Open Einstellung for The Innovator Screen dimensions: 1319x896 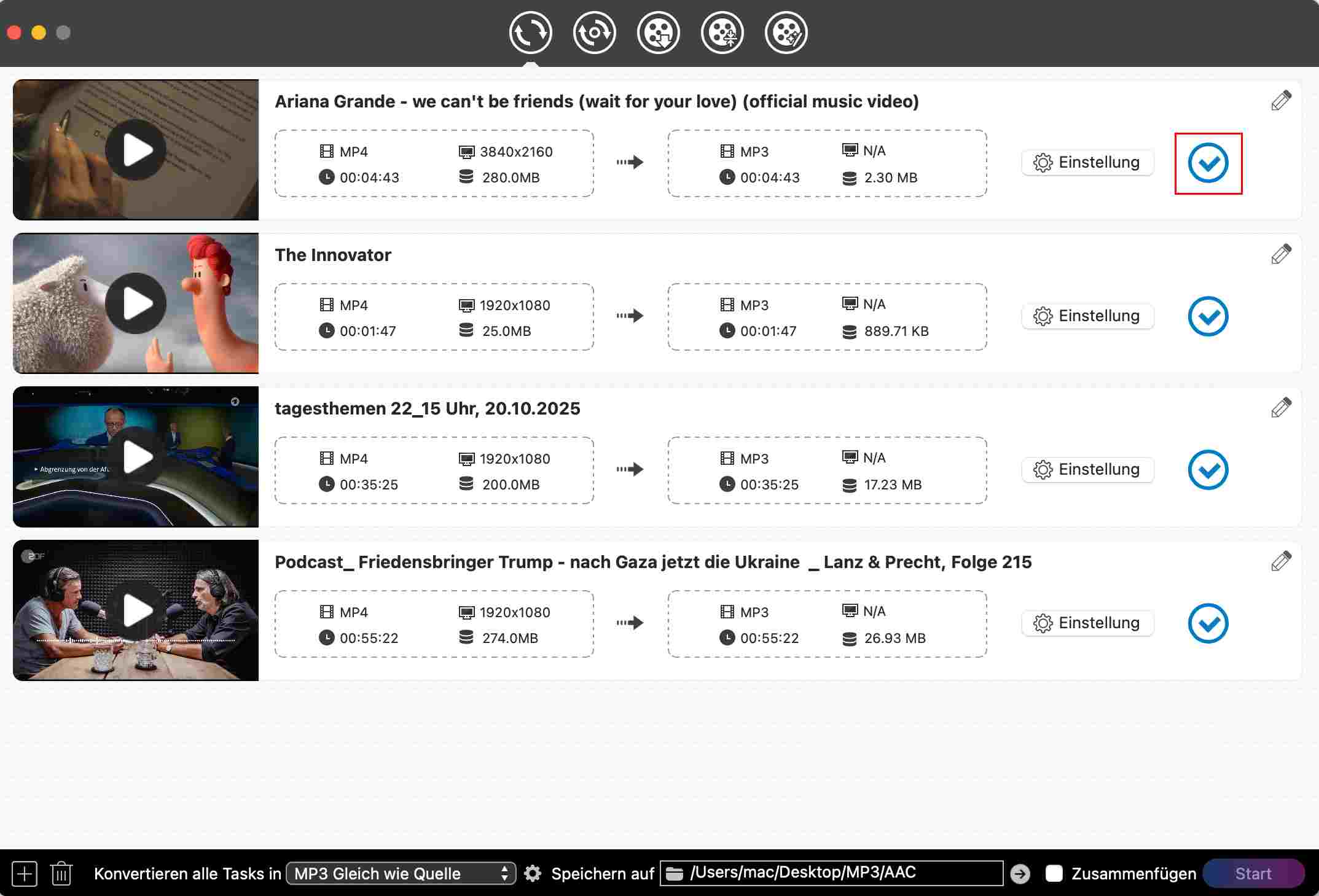click(x=1087, y=316)
